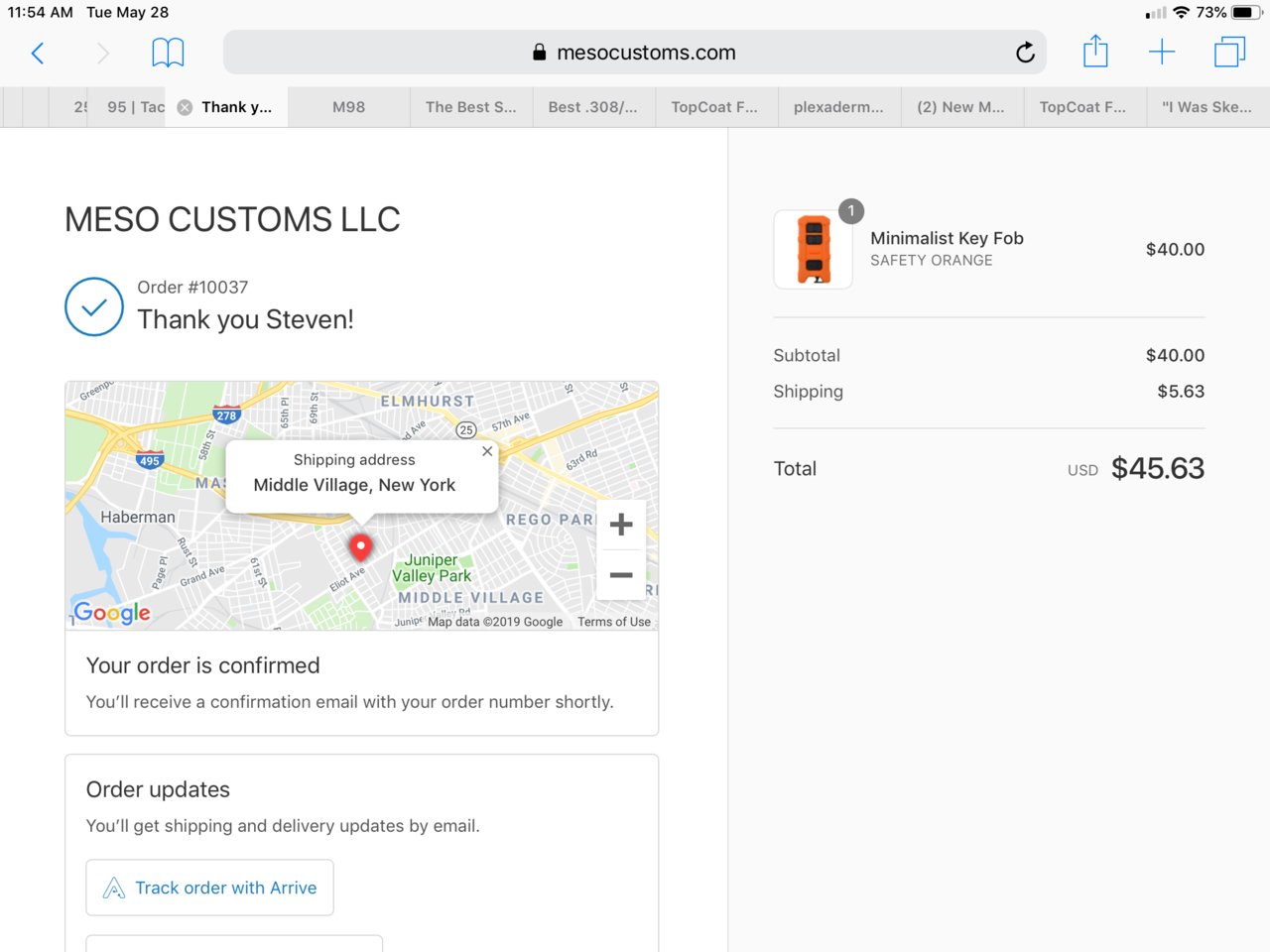1270x952 pixels.
Task: Close the 'Thank y...' tab with X
Action: (x=185, y=107)
